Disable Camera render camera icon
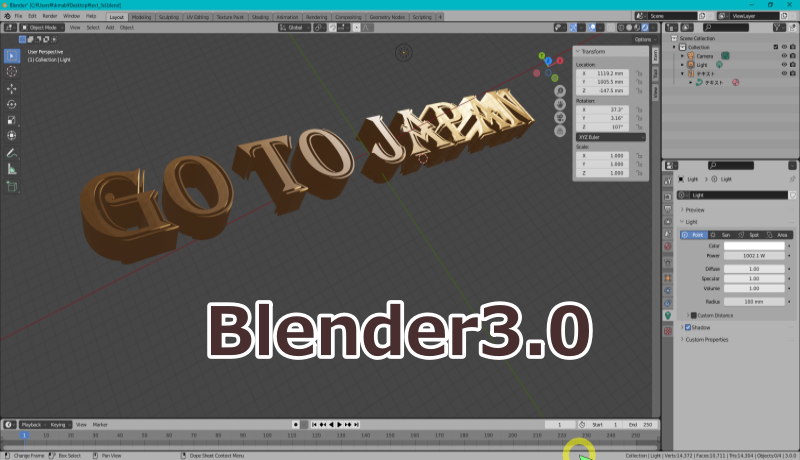Image resolution: width=800 pixels, height=460 pixels. coord(793,56)
